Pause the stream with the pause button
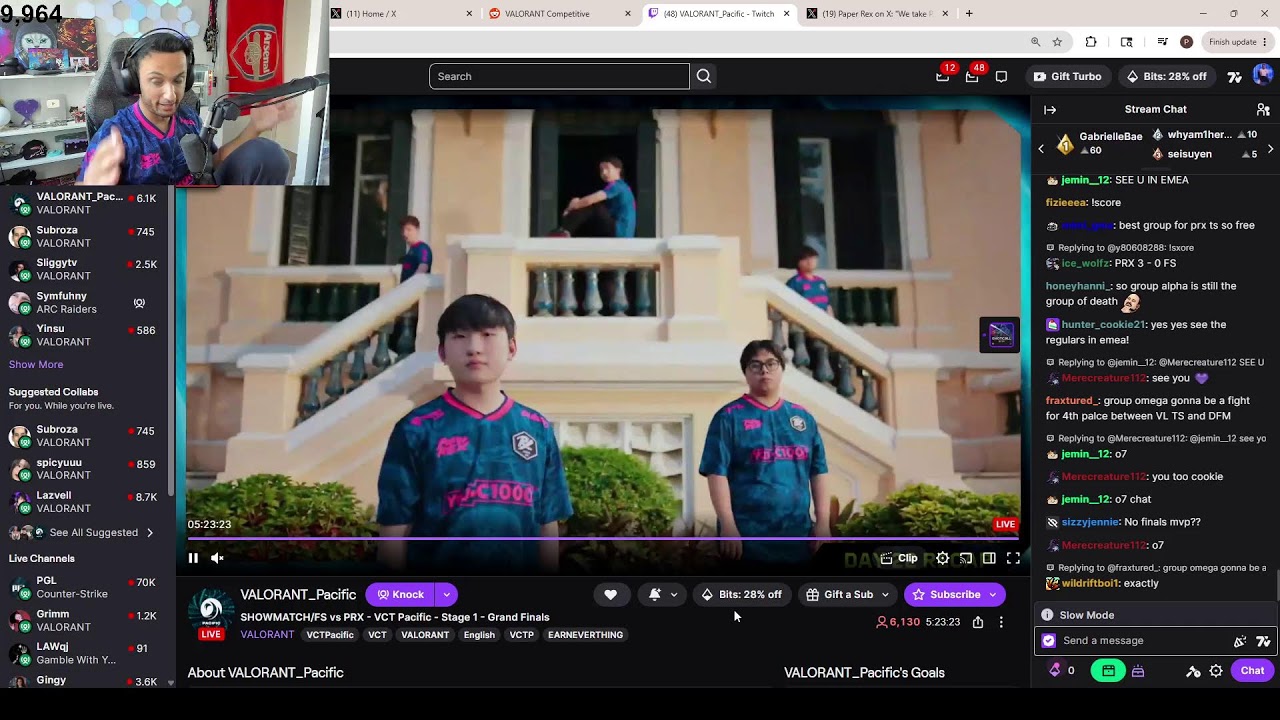 [x=193, y=558]
